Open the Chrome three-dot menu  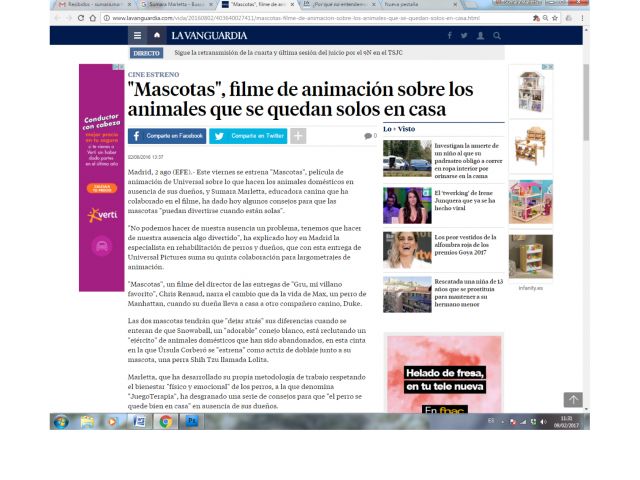pyautogui.click(x=582, y=18)
